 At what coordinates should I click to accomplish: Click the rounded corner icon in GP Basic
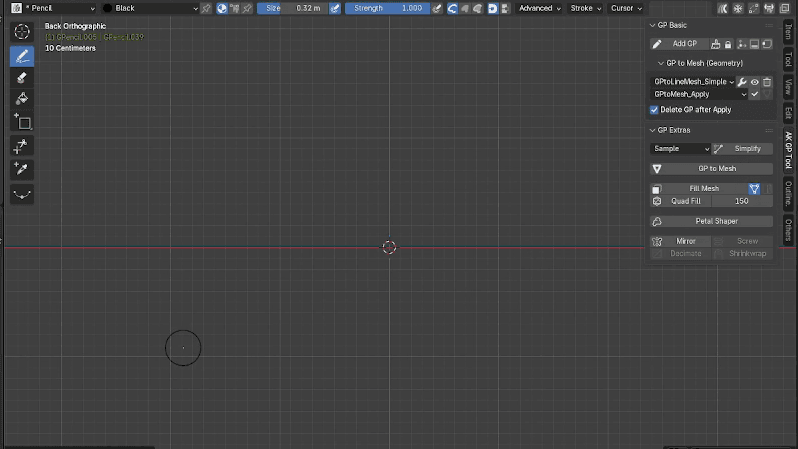coord(767,44)
